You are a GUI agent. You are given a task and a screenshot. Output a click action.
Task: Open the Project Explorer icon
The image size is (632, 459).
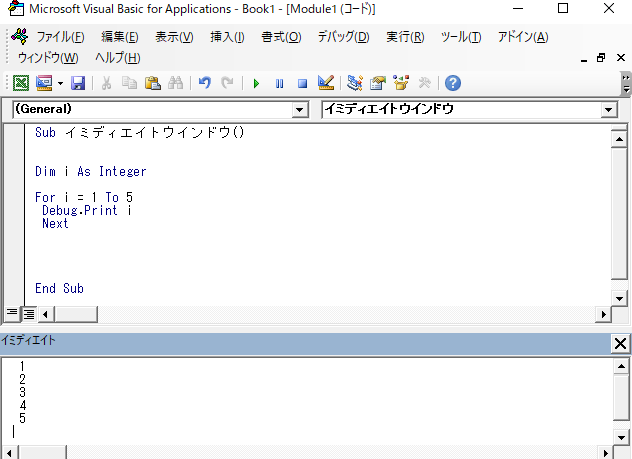click(355, 83)
